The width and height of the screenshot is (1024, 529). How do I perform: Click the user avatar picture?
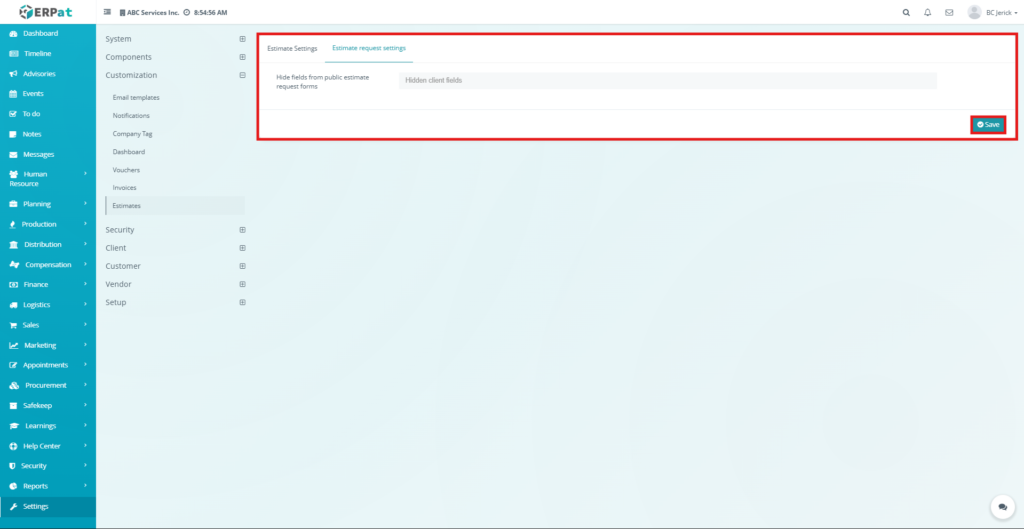[974, 12]
